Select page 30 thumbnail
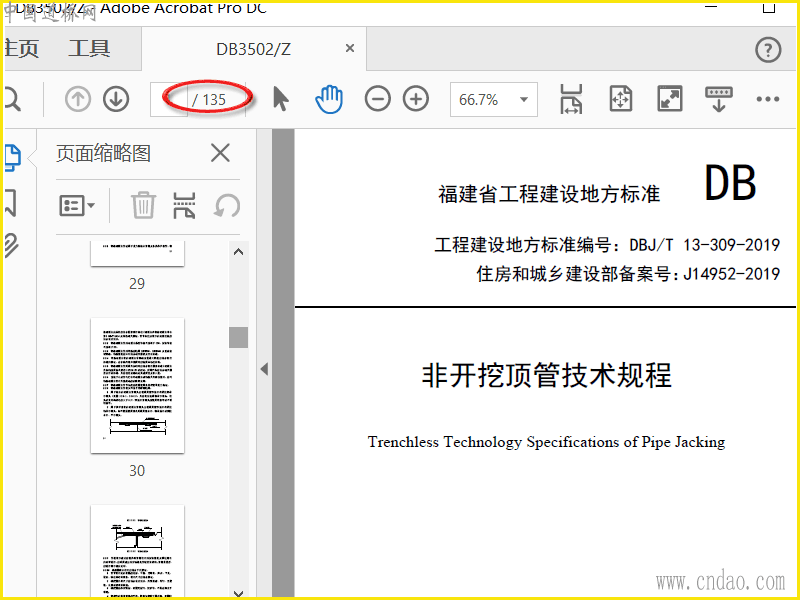 coord(137,386)
